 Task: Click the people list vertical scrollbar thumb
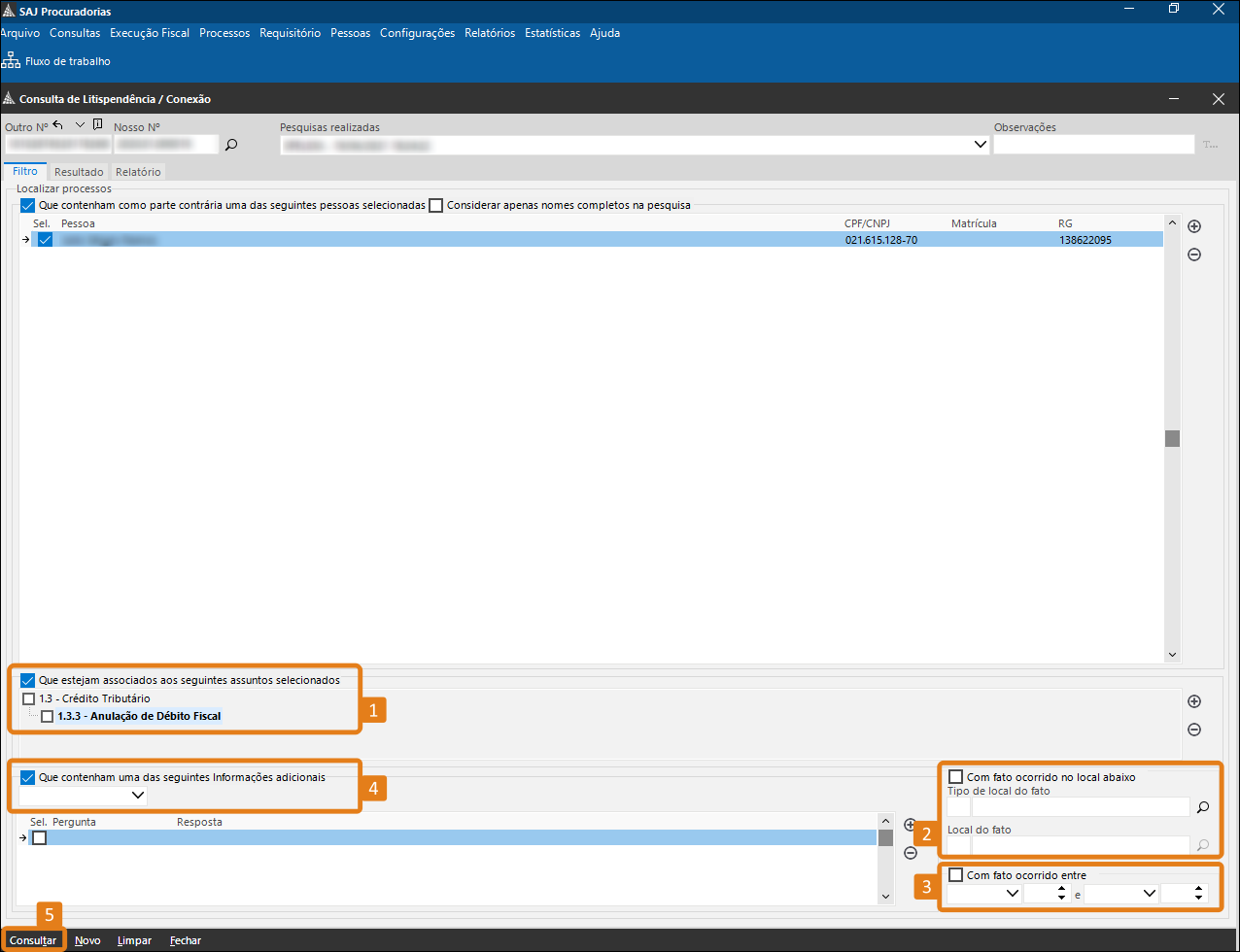[x=1172, y=438]
